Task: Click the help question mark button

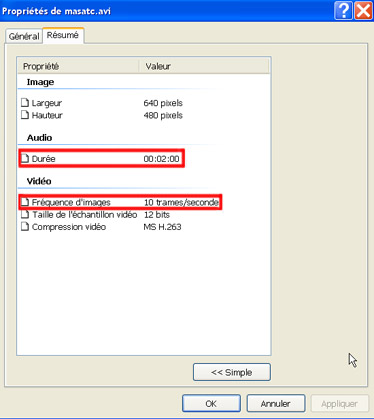Action: click(x=343, y=11)
